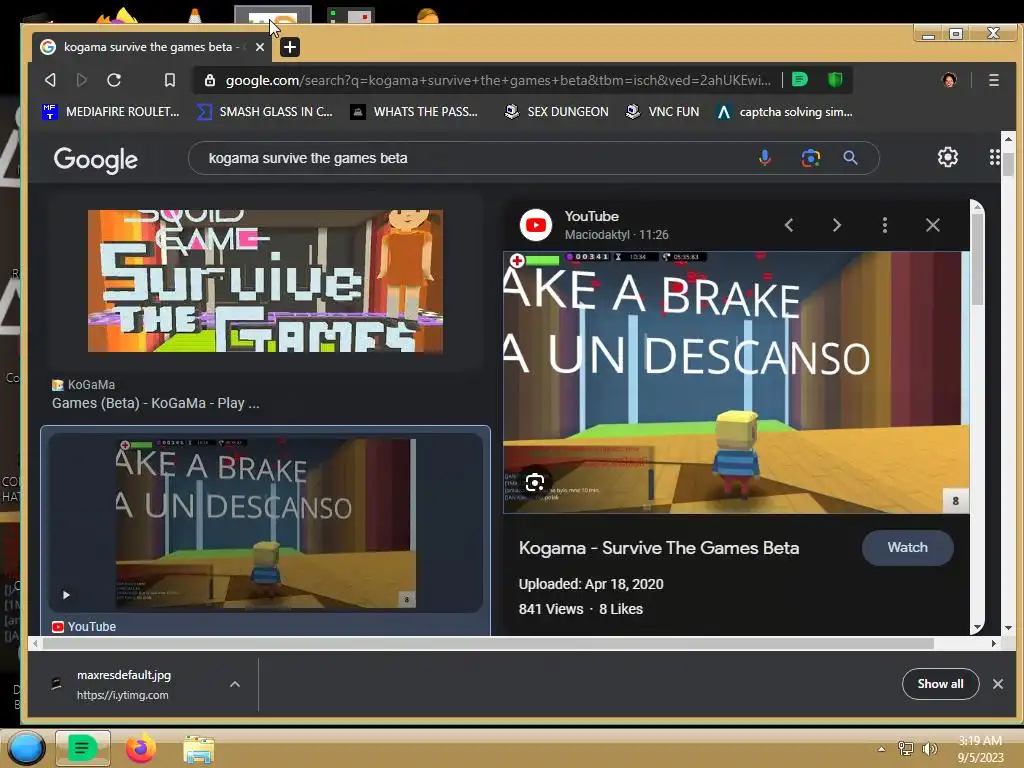Go back using the browser back arrow

(x=50, y=80)
